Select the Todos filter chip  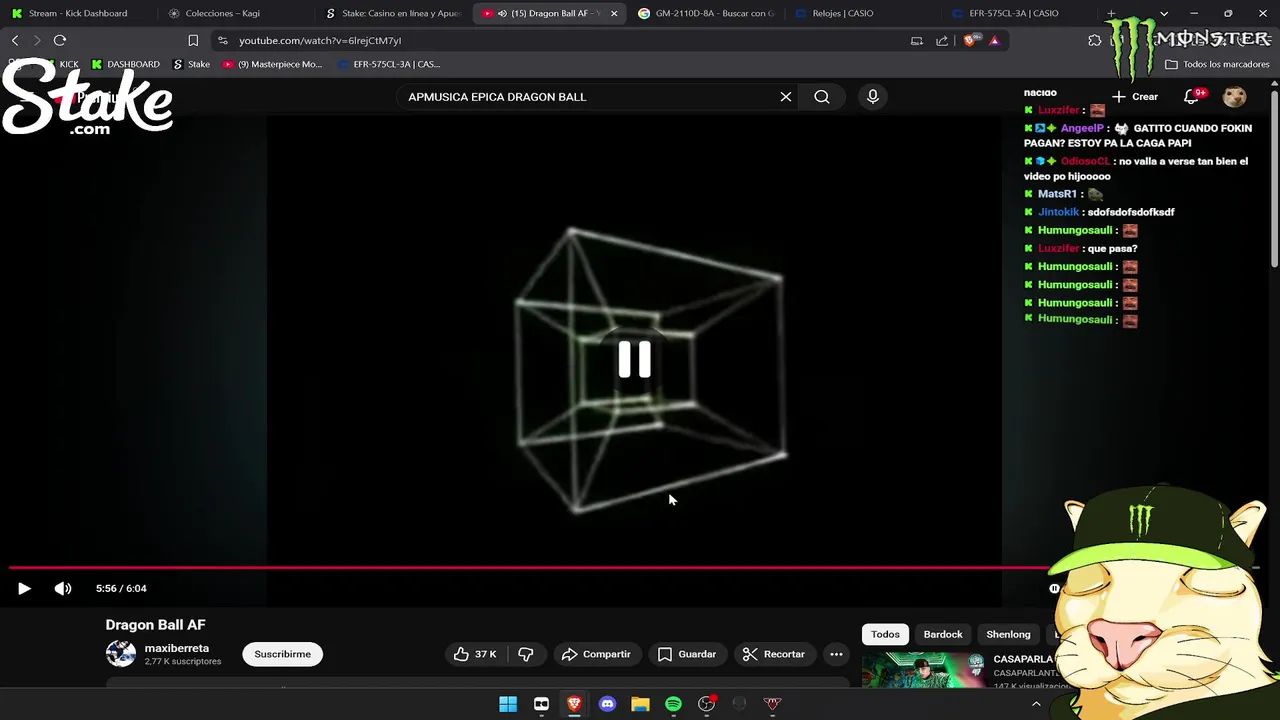(885, 634)
